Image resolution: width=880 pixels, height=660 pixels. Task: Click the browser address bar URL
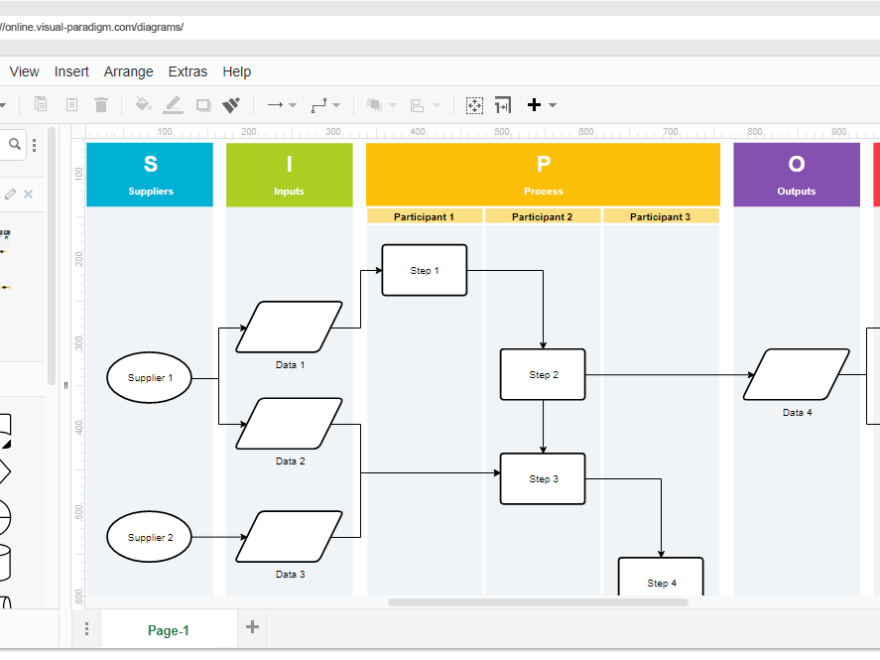(92, 27)
